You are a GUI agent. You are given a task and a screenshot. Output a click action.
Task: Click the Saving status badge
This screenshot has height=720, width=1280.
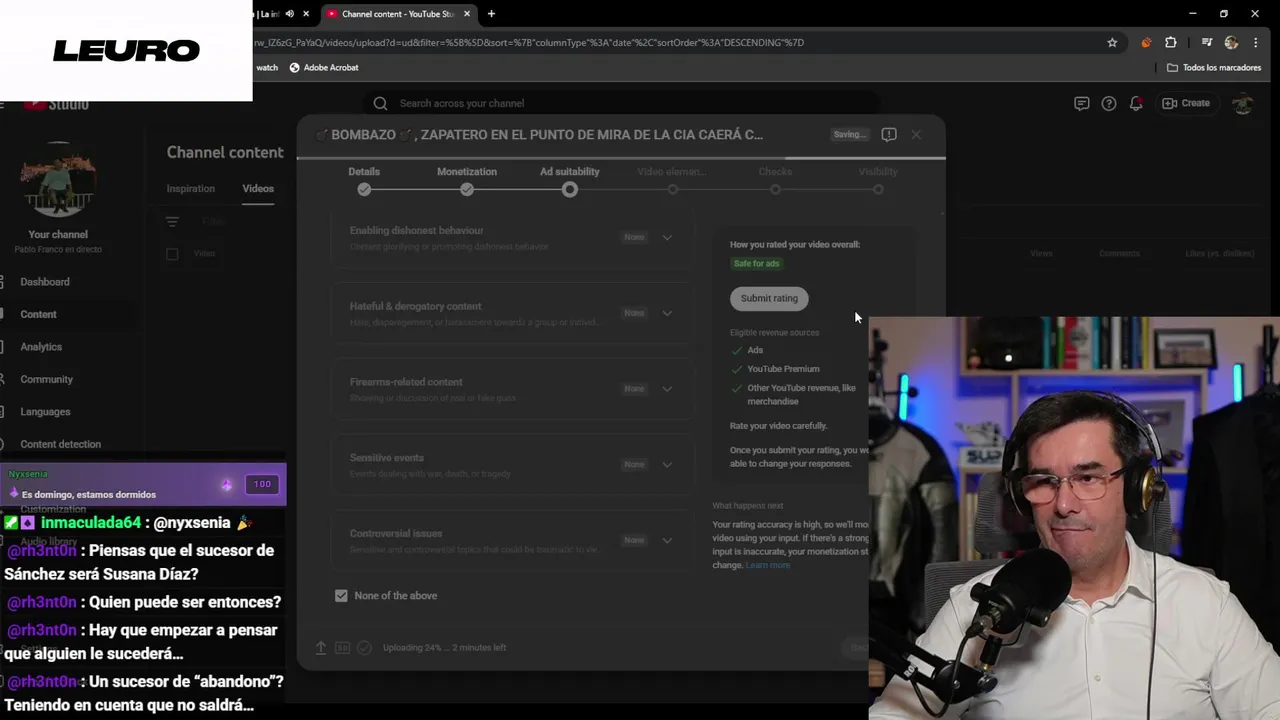(850, 134)
